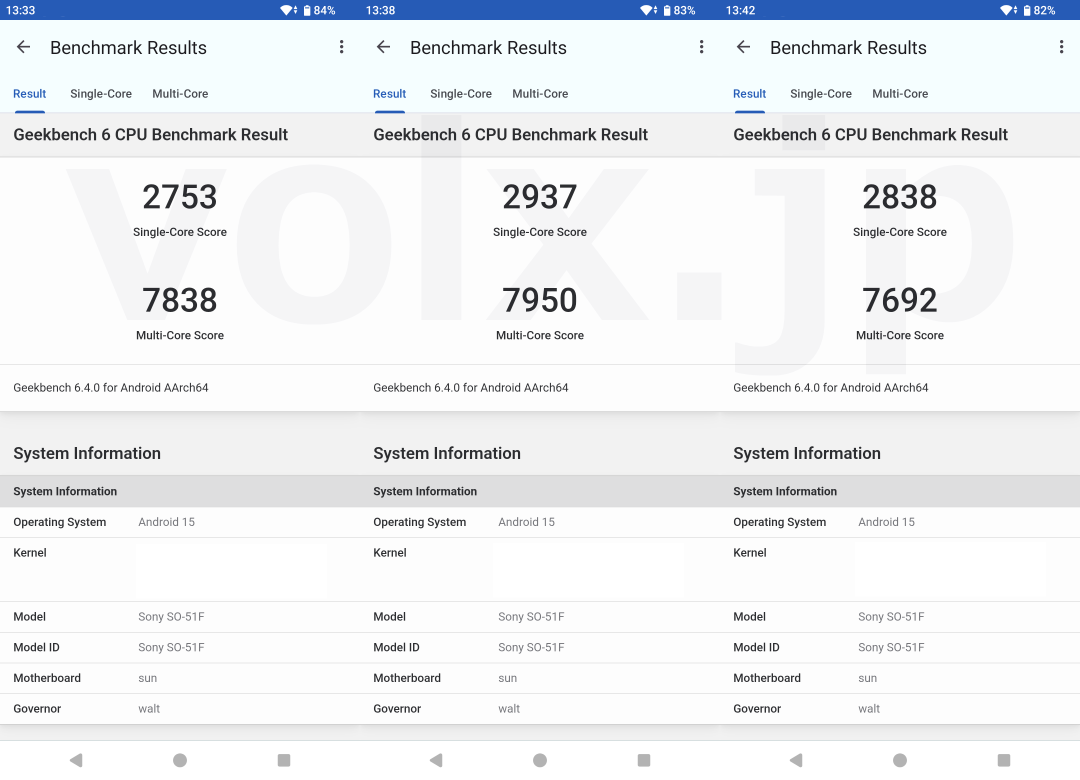Tap the battery icon showing 84%
The width and height of the screenshot is (1080, 780).
pos(307,10)
